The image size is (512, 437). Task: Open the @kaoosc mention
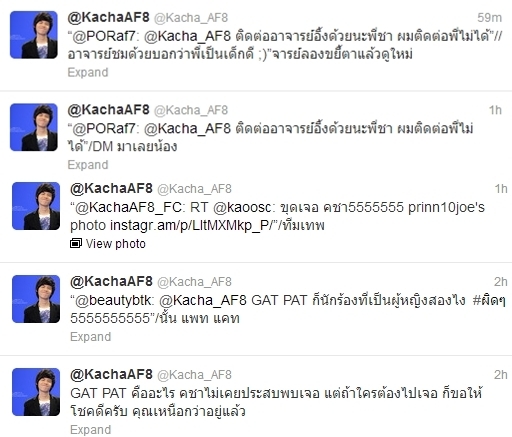tap(242, 207)
